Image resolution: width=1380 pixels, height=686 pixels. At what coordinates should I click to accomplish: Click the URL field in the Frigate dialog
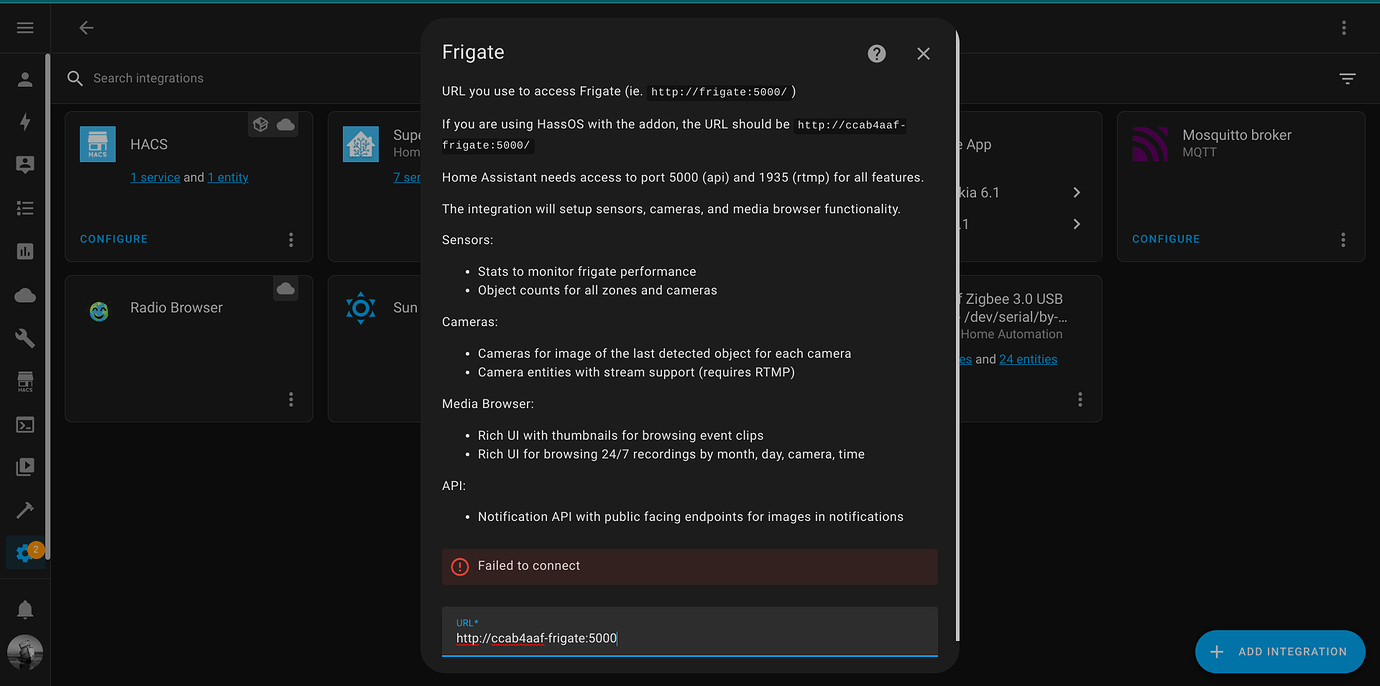point(690,637)
